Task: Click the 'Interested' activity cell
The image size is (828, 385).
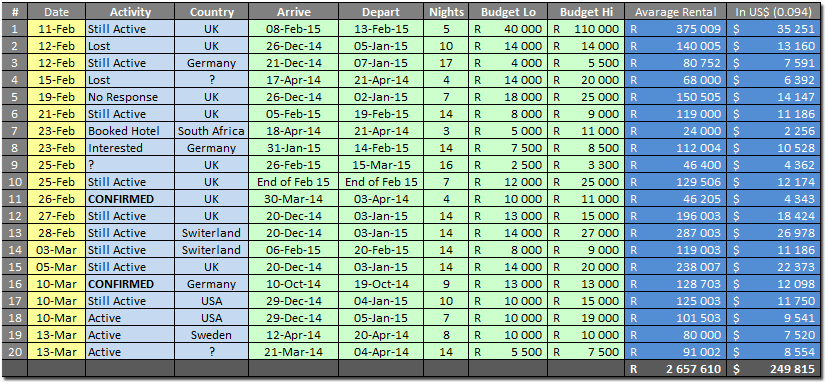Action: 130,148
